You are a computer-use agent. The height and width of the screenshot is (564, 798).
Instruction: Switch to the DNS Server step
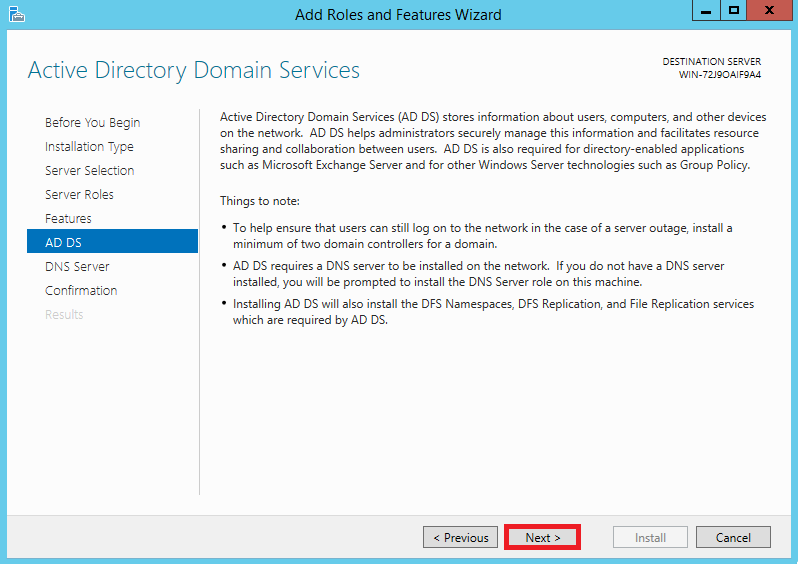[x=77, y=266]
